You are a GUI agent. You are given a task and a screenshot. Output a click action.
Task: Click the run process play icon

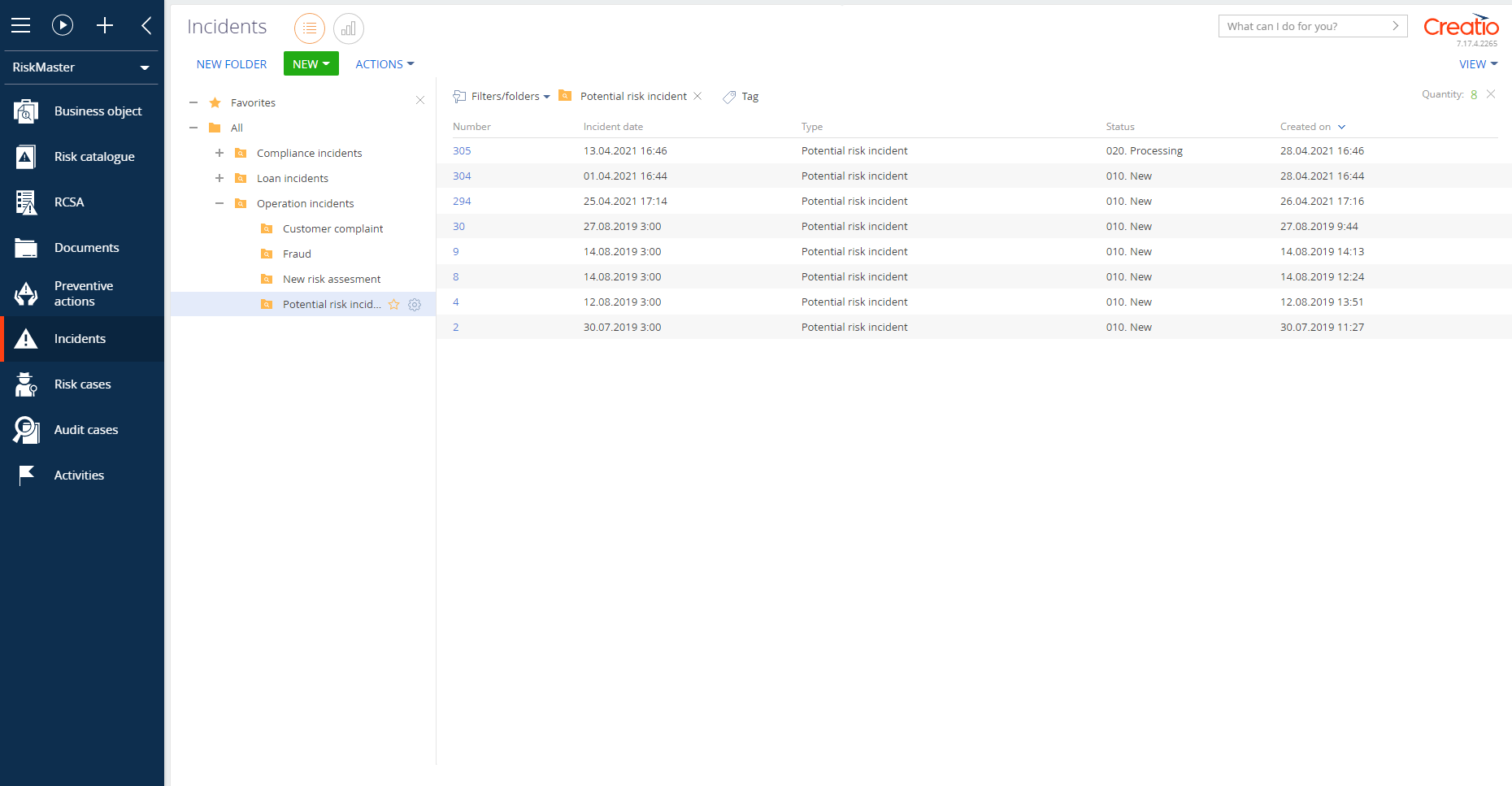point(63,25)
